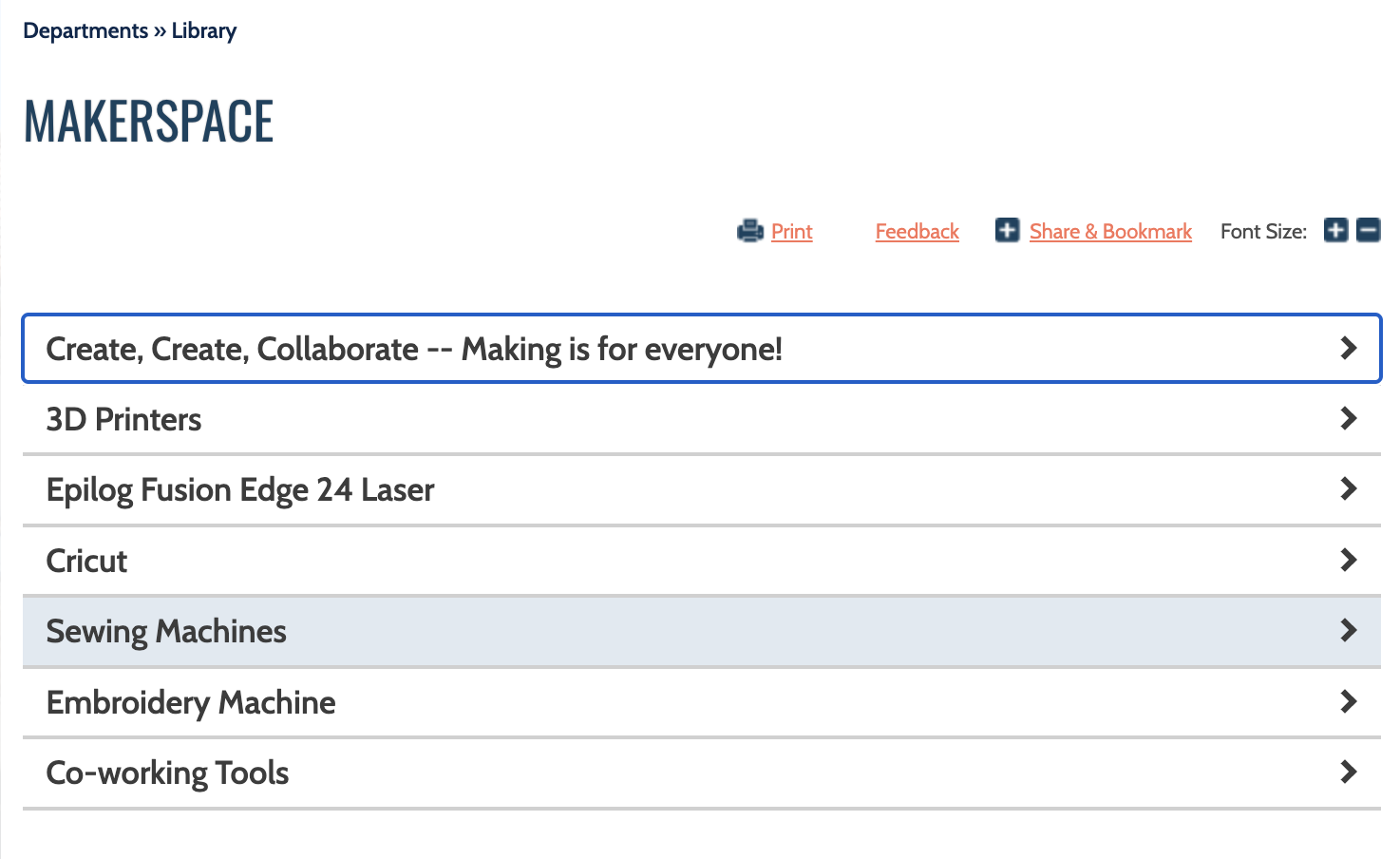The height and width of the screenshot is (859, 1400).
Task: Go to Library breadcrumb
Action: 203,30
